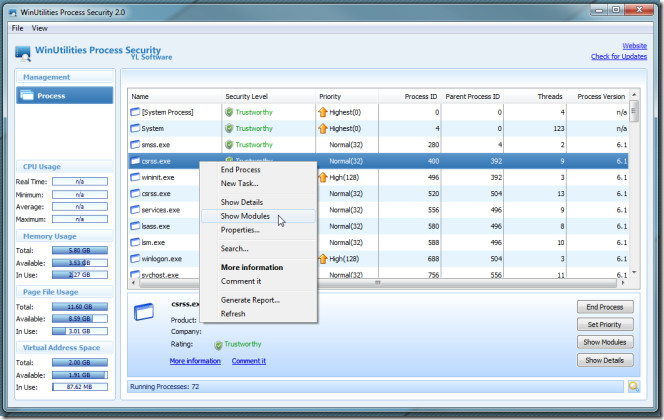This screenshot has height=420, width=664.
Task: Click the Page File Available 8.59 GB bar
Action: coord(80,319)
